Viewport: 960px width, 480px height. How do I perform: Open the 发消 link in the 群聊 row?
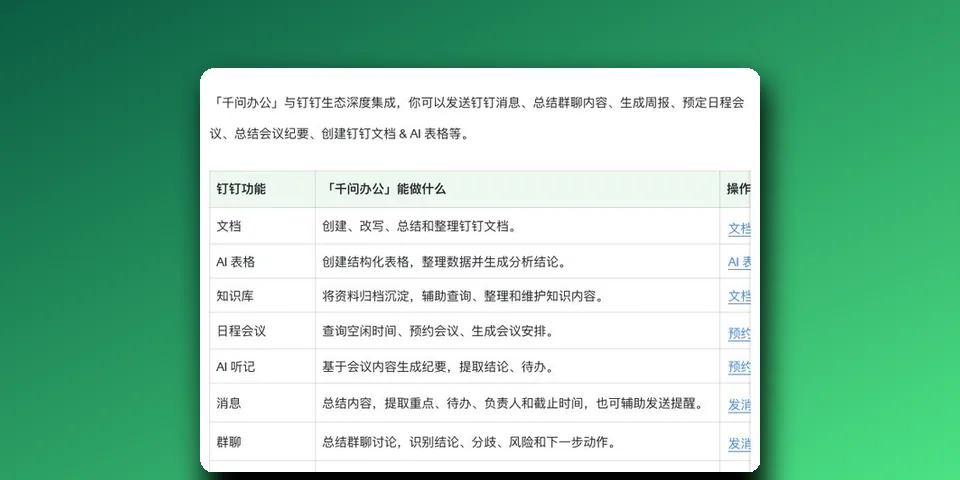[x=739, y=444]
